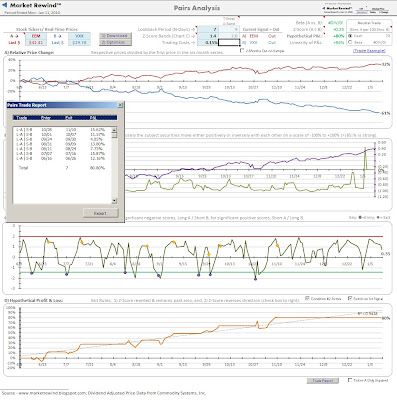Click scroll up arrow in trade report list
Screen dimensions: 397x400
(114, 130)
